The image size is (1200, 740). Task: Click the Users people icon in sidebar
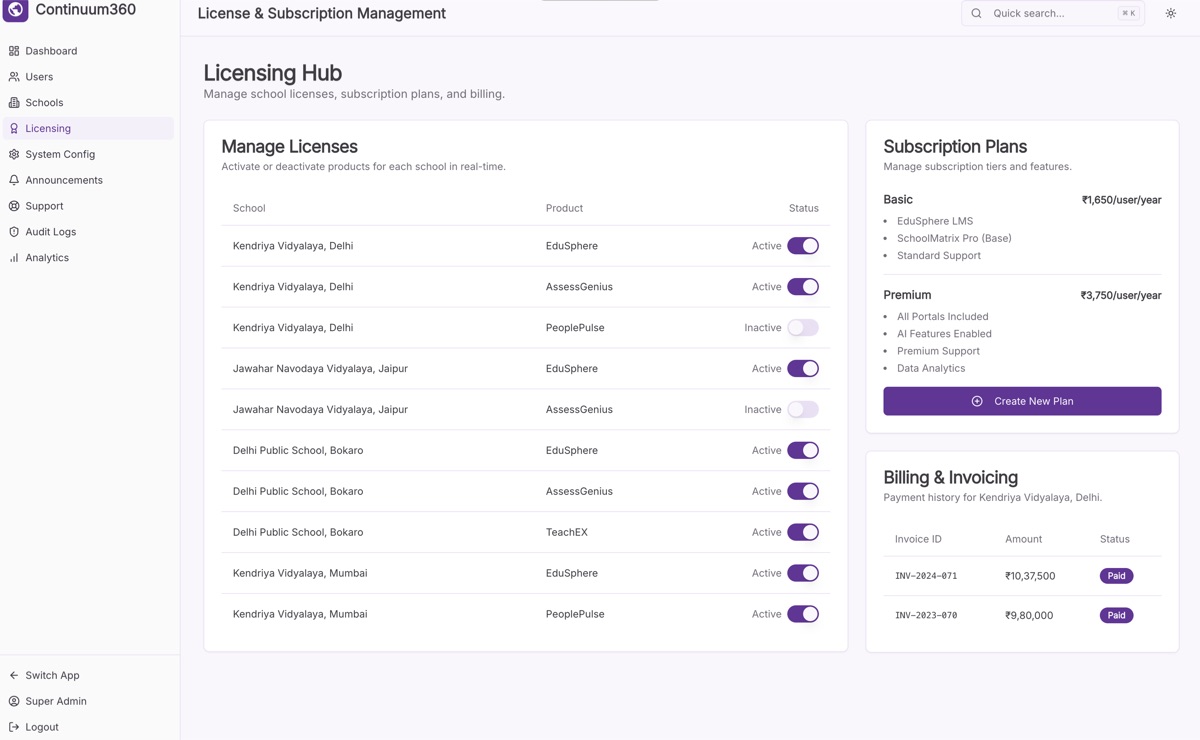(x=14, y=77)
